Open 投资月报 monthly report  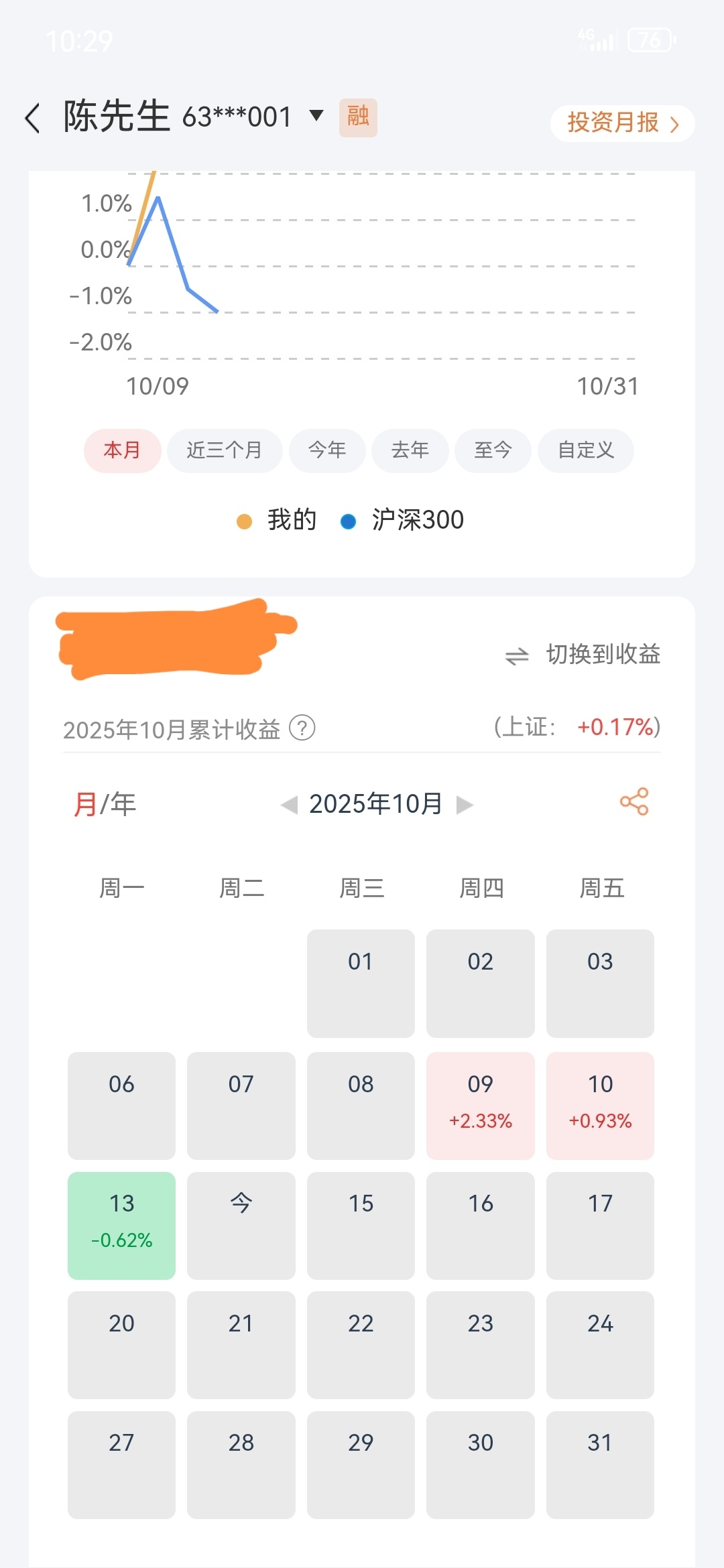click(623, 123)
